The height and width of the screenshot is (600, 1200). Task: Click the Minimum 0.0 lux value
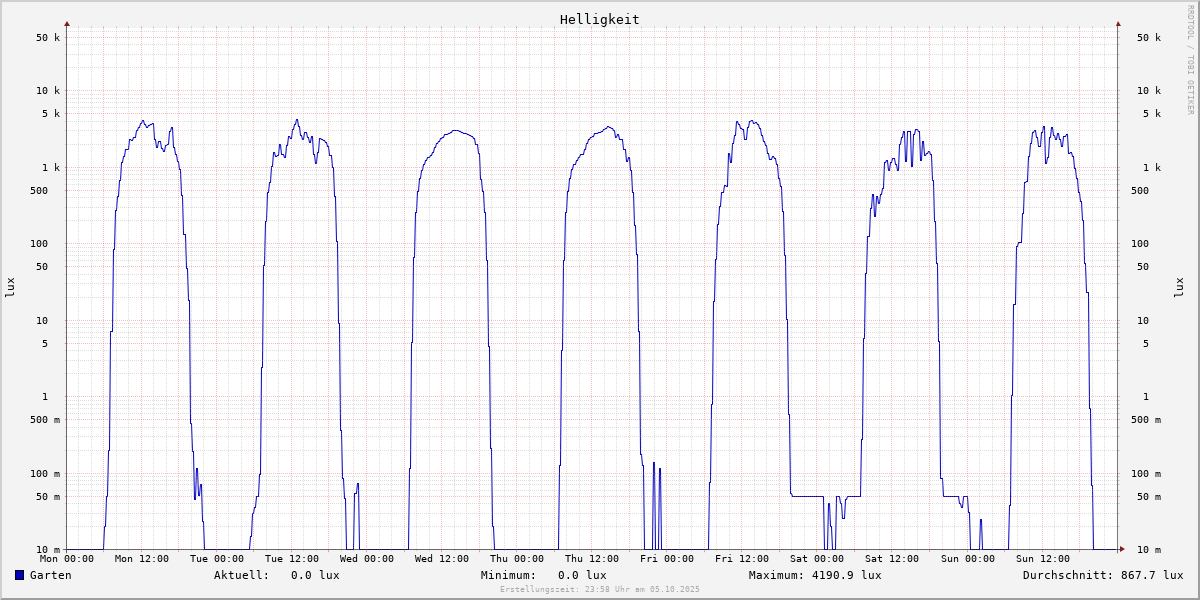[x=582, y=575]
